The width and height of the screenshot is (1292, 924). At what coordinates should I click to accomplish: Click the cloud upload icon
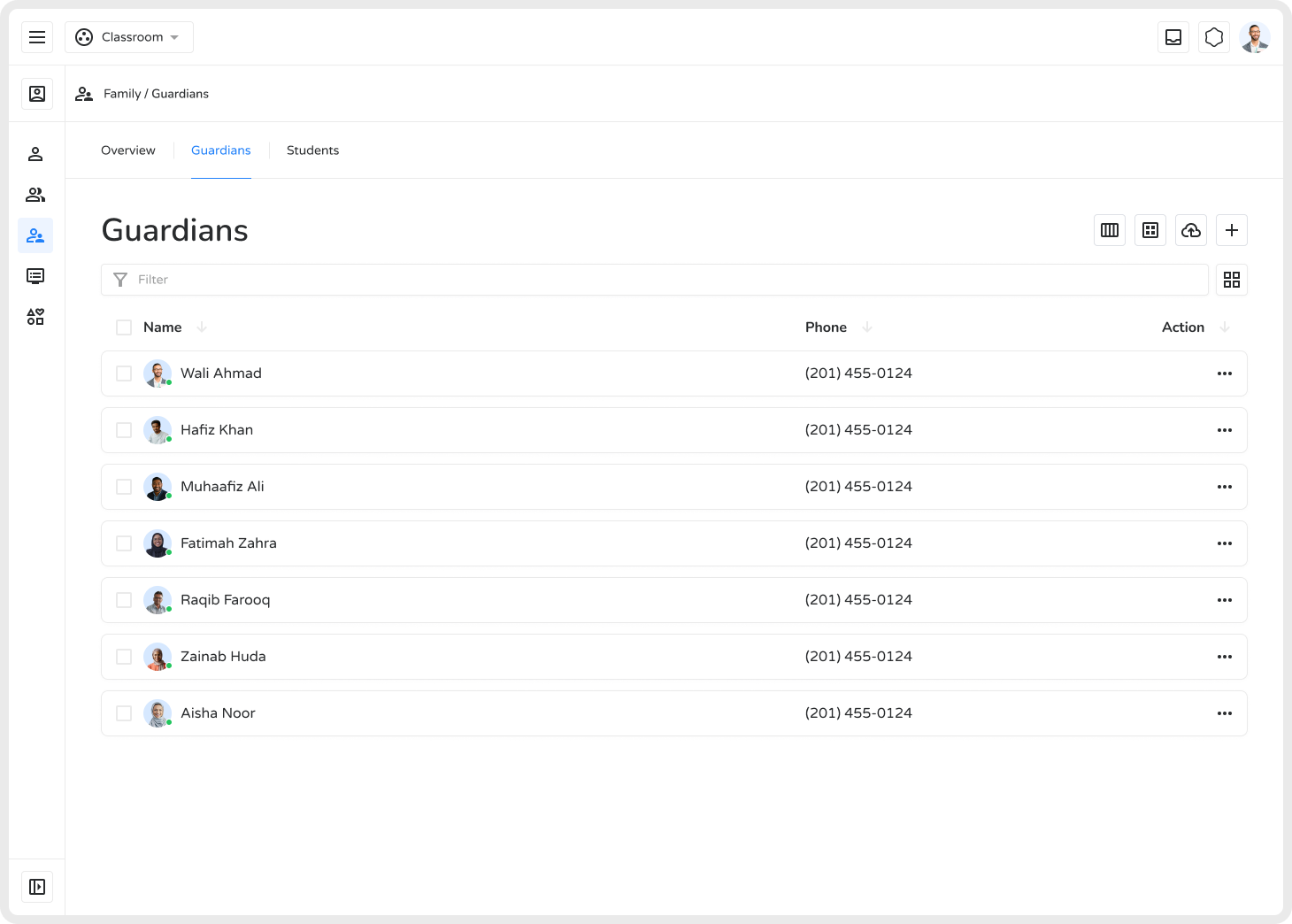1191,230
